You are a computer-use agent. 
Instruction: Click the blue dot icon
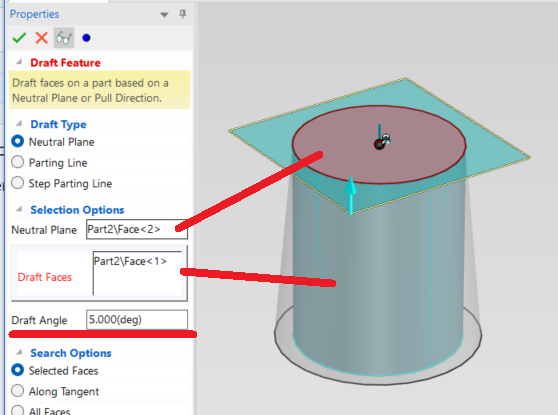click(x=86, y=38)
